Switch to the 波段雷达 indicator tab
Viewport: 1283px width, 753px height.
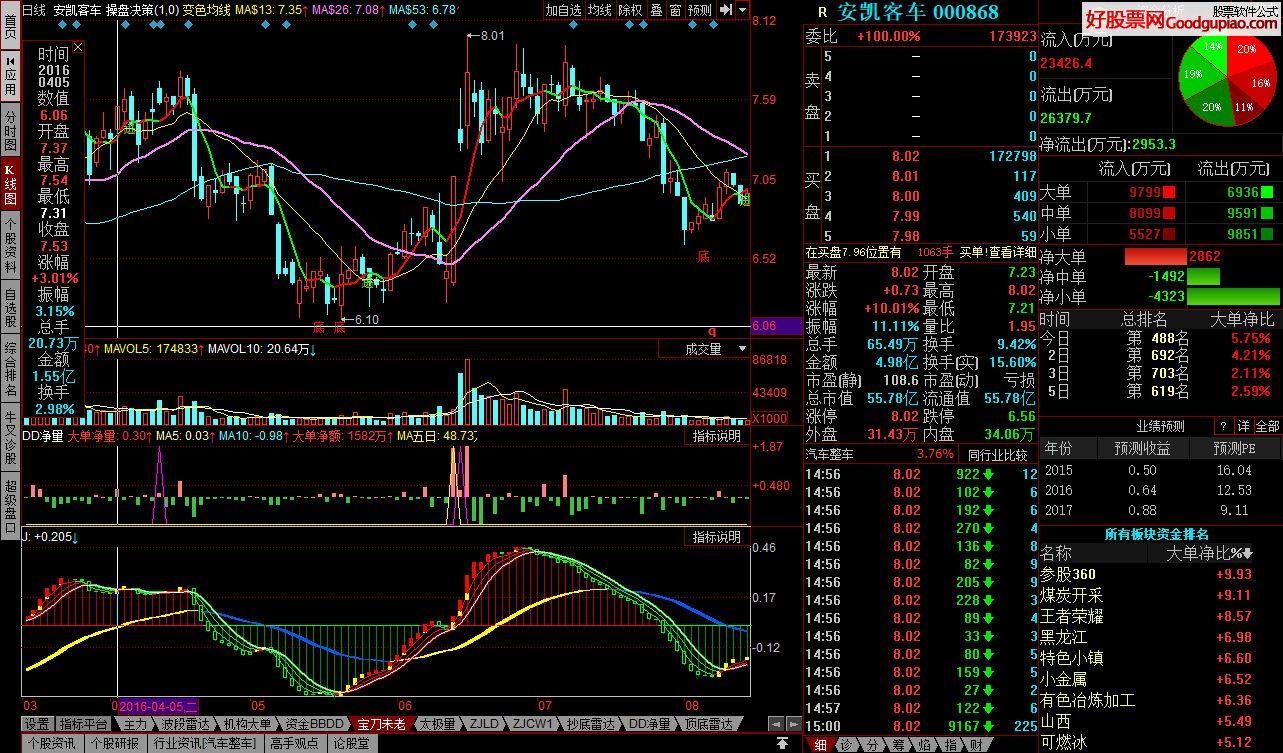(186, 724)
